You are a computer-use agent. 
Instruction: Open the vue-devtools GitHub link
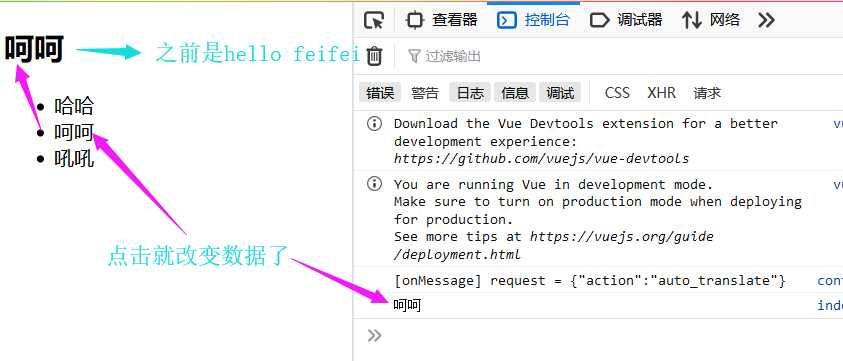pyautogui.click(x=541, y=159)
